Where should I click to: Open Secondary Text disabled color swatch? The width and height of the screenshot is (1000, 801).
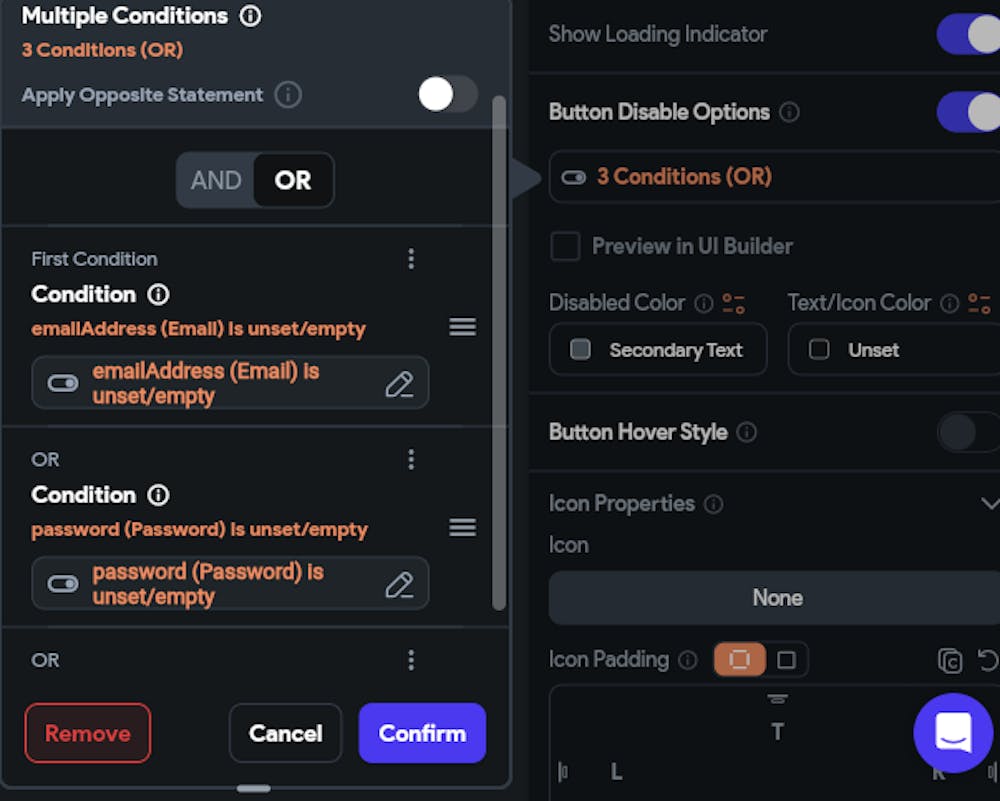point(658,350)
